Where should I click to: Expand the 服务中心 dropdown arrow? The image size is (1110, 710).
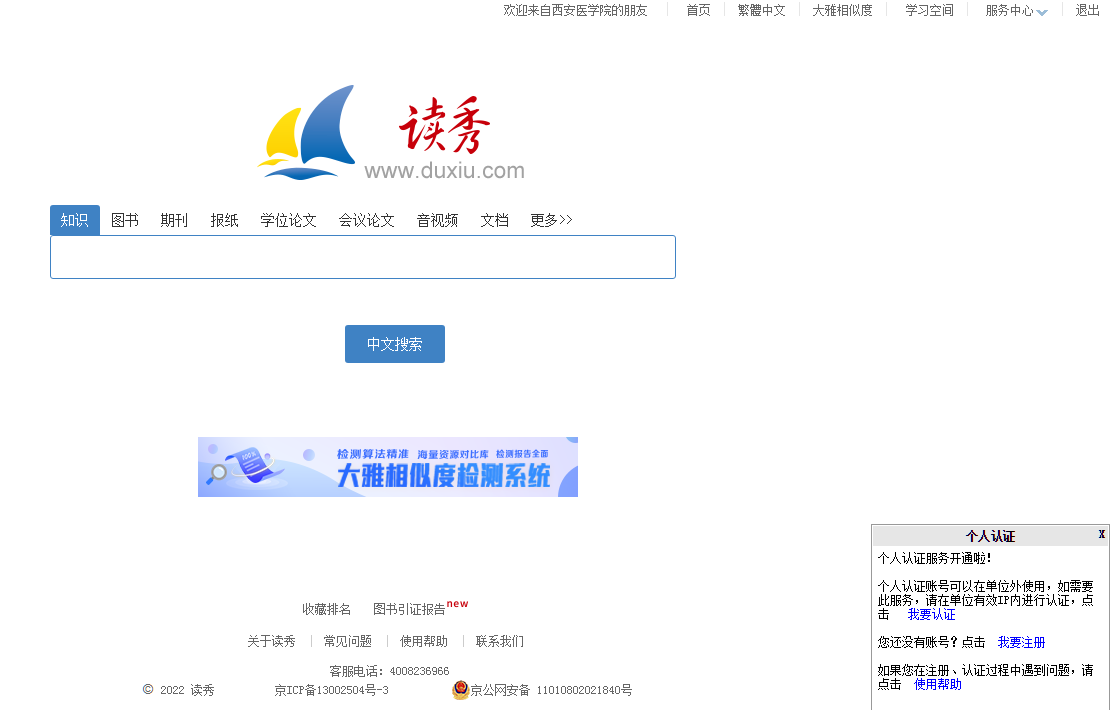[x=1042, y=11]
